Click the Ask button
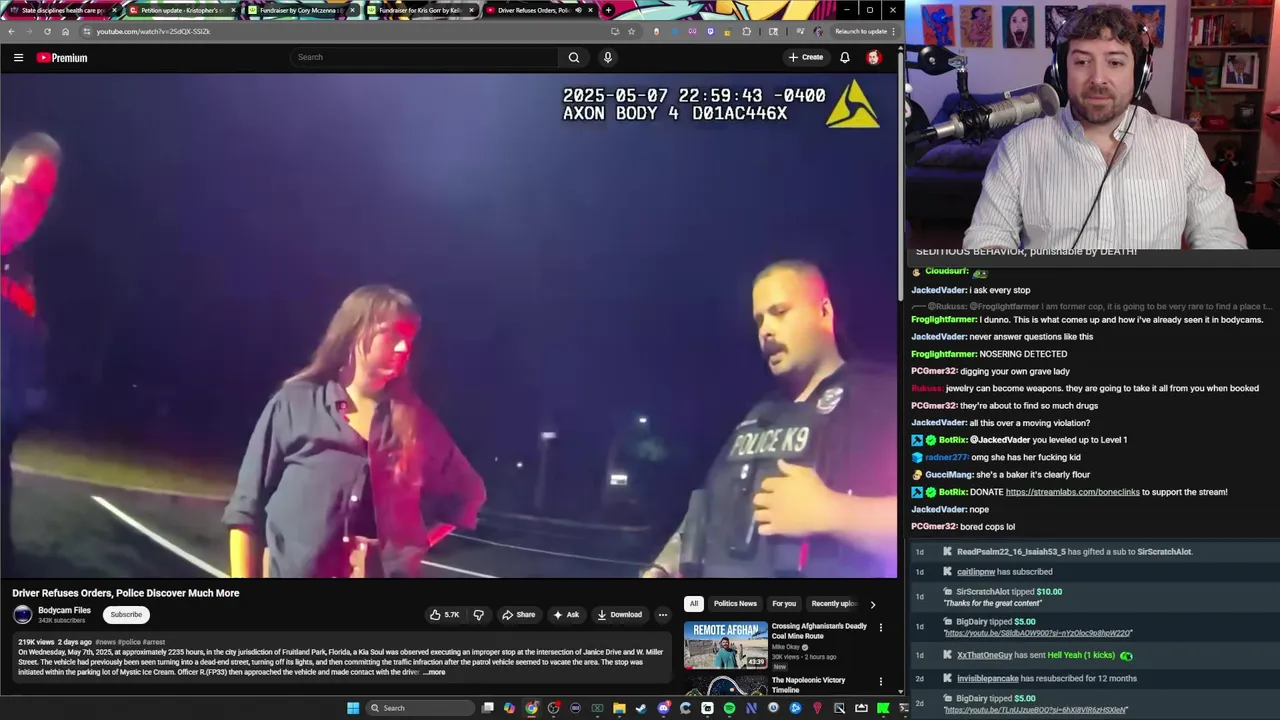Image resolution: width=1280 pixels, height=720 pixels. pyautogui.click(x=566, y=614)
